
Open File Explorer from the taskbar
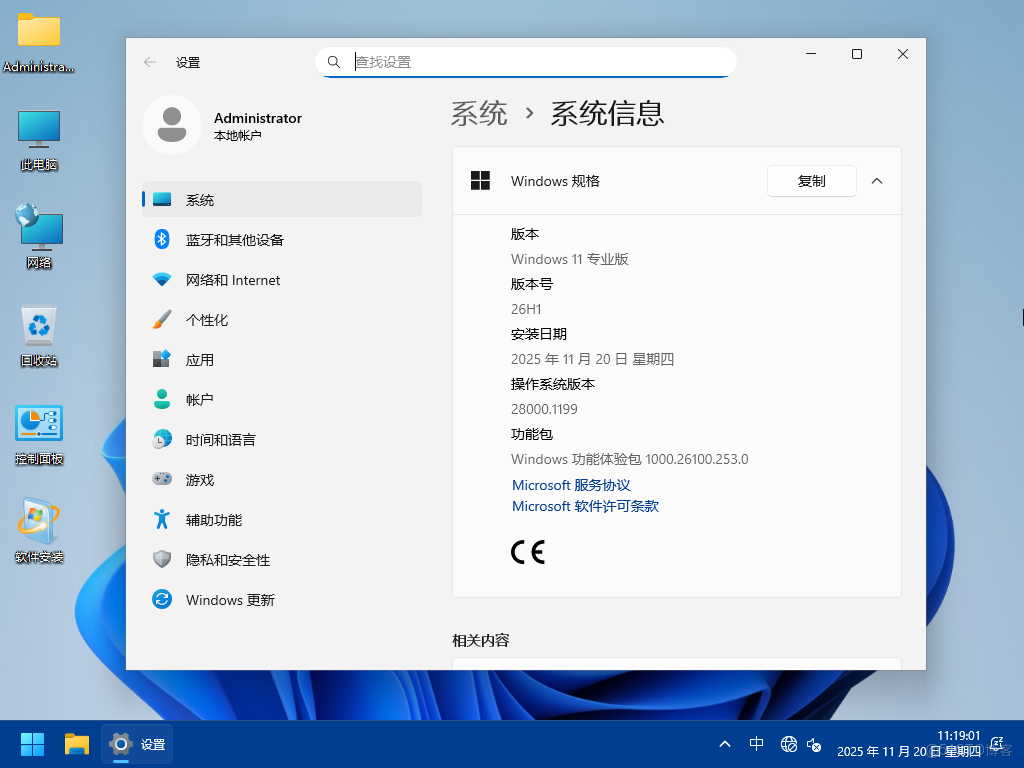point(77,743)
